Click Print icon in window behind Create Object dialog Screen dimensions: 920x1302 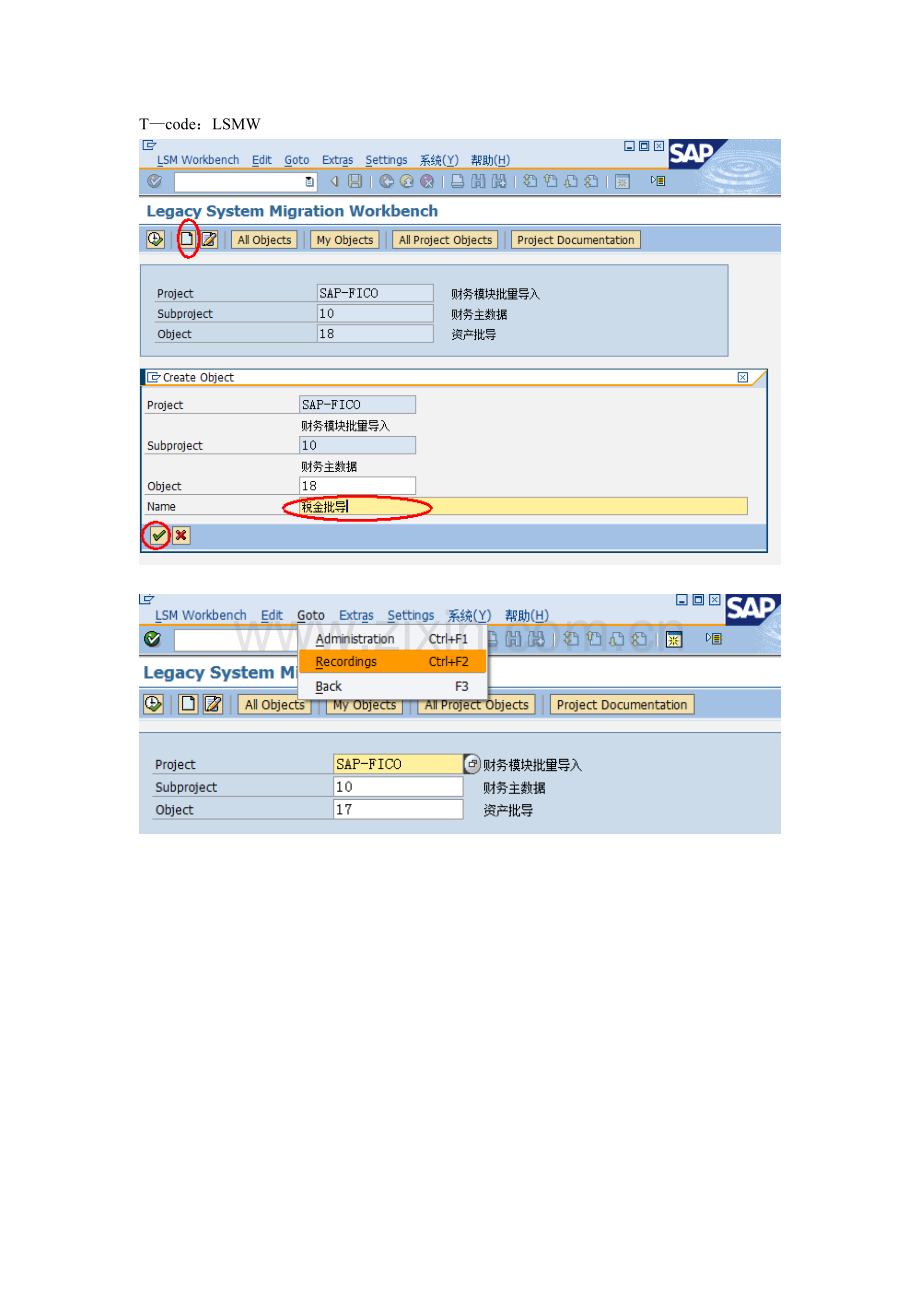[x=457, y=181]
